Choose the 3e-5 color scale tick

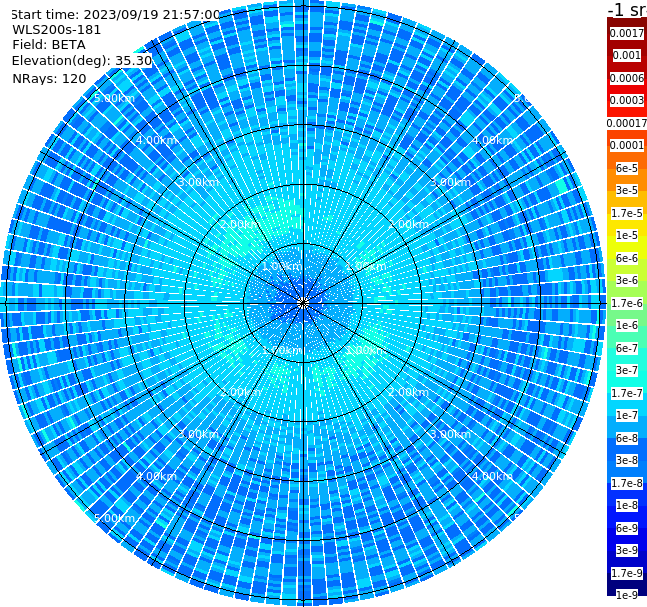point(627,190)
